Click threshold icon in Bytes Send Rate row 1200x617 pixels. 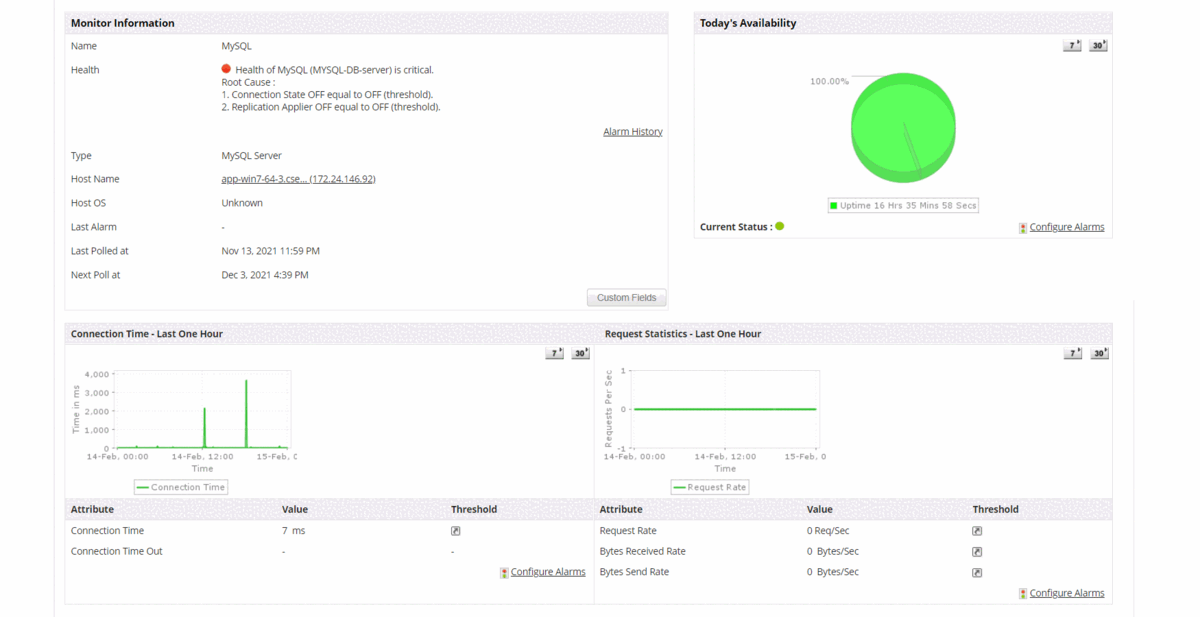click(x=977, y=573)
